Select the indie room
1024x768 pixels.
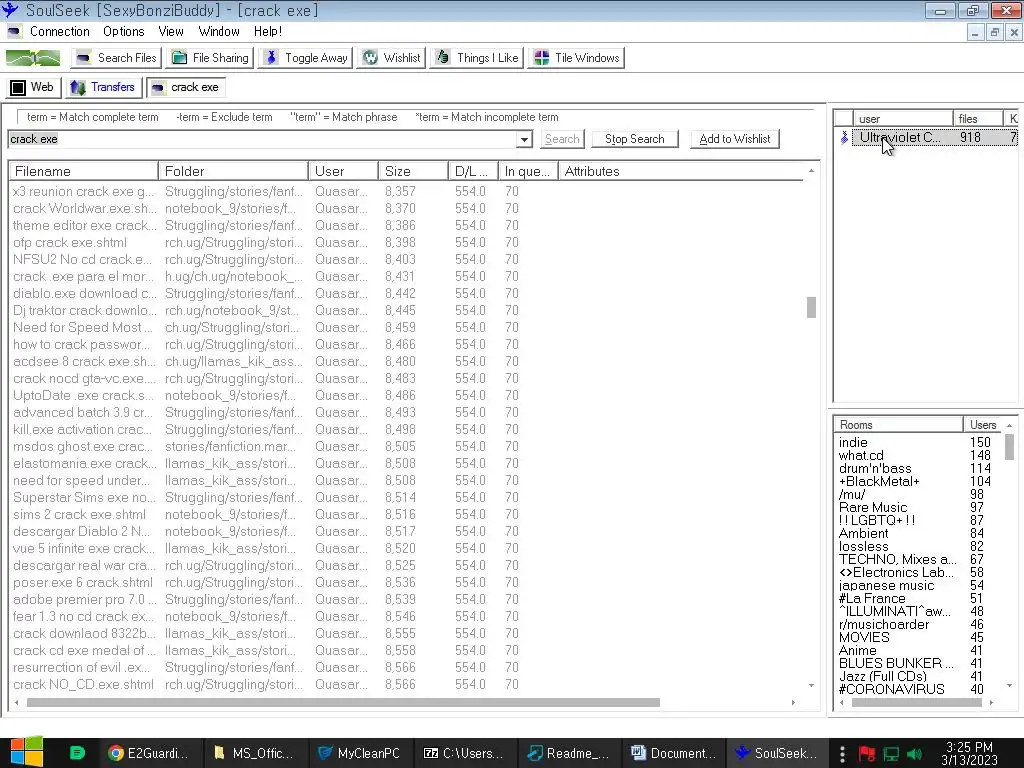[x=853, y=443]
